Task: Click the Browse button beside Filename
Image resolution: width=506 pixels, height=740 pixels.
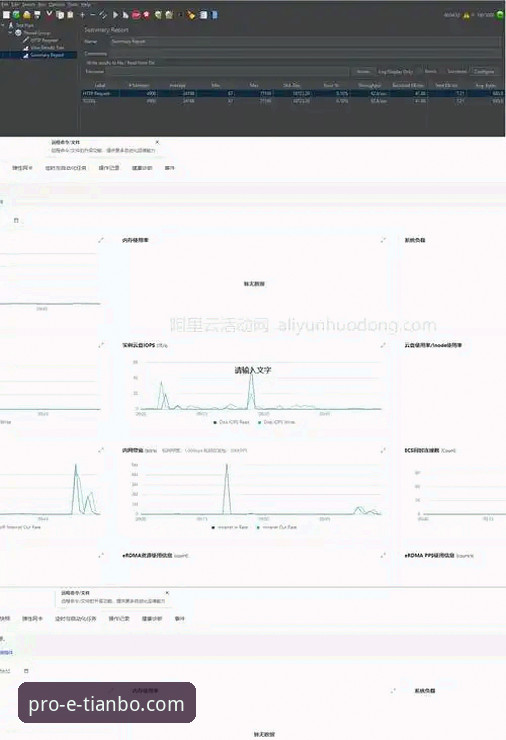Action: 363,71
